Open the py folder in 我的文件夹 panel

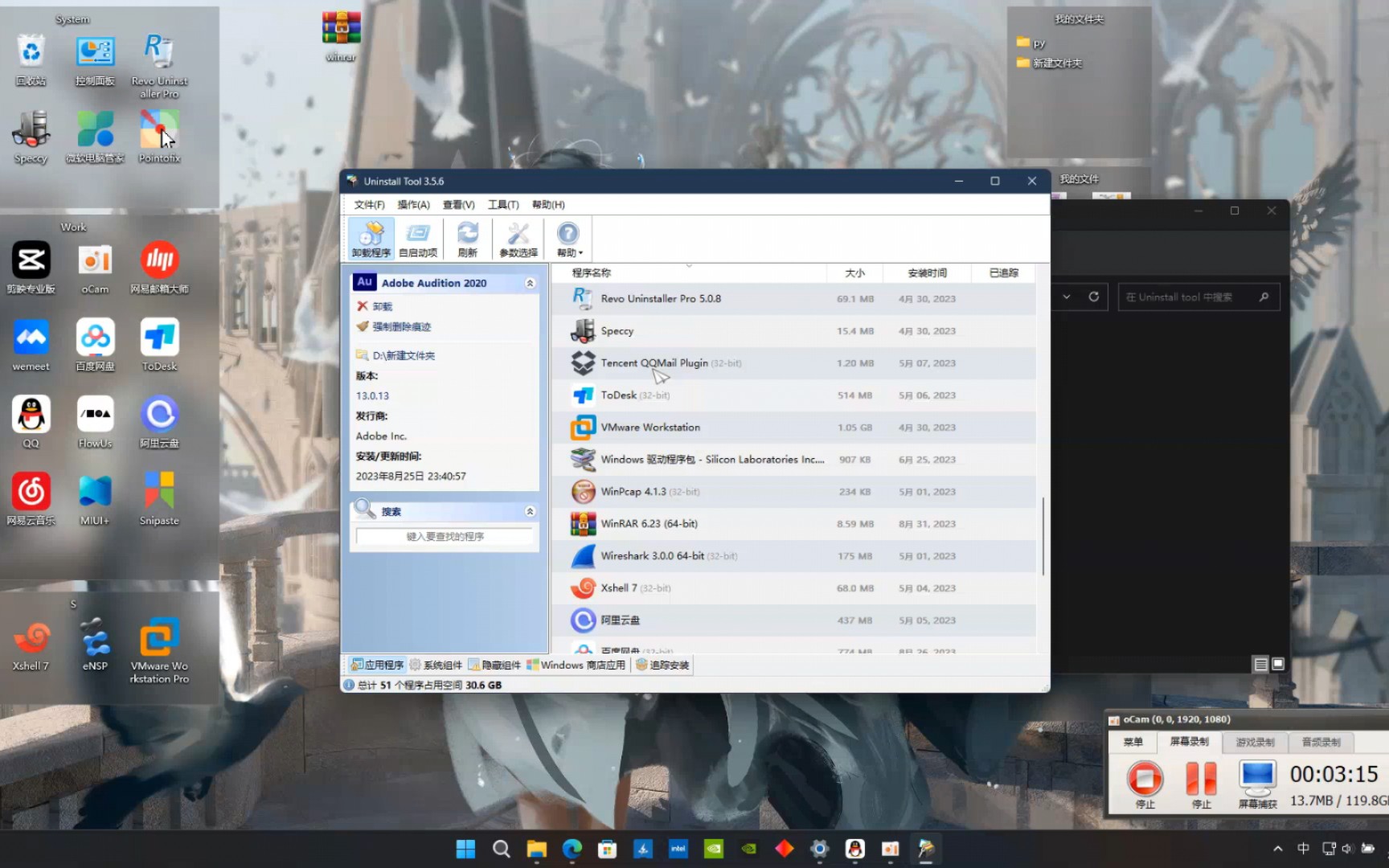(1030, 43)
